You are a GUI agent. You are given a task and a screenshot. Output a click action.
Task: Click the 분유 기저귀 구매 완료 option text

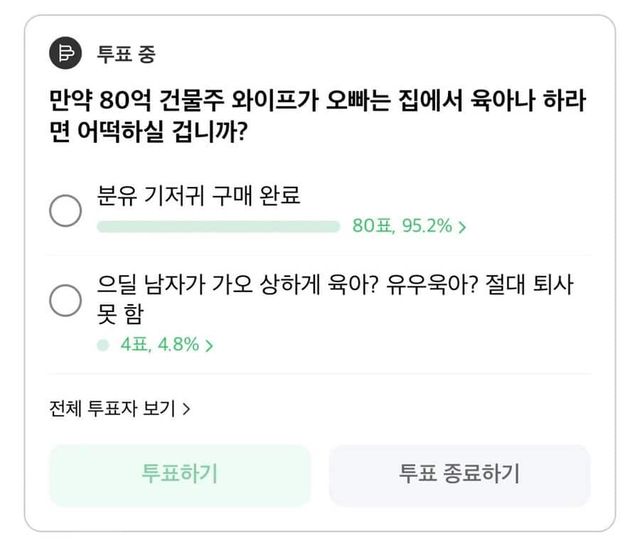pos(198,196)
